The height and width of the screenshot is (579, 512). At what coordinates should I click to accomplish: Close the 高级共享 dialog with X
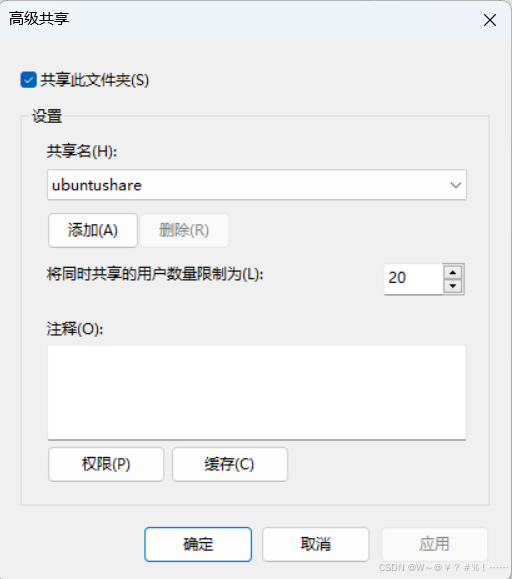(x=489, y=20)
